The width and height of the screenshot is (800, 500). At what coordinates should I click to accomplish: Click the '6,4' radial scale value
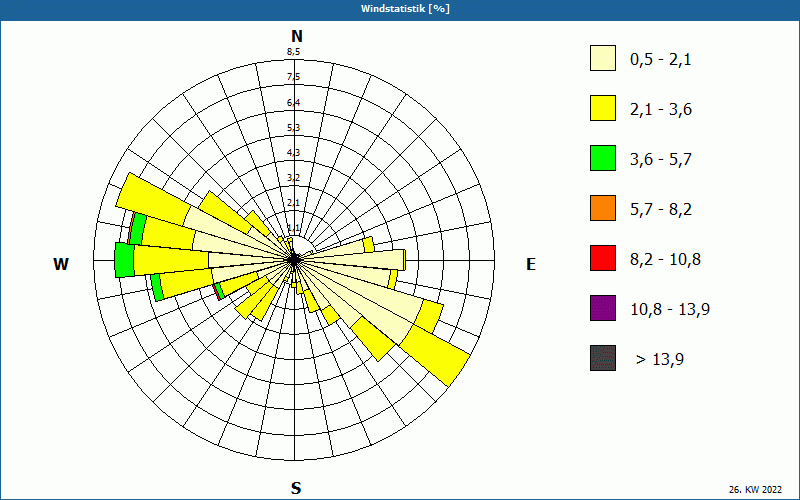pyautogui.click(x=293, y=103)
